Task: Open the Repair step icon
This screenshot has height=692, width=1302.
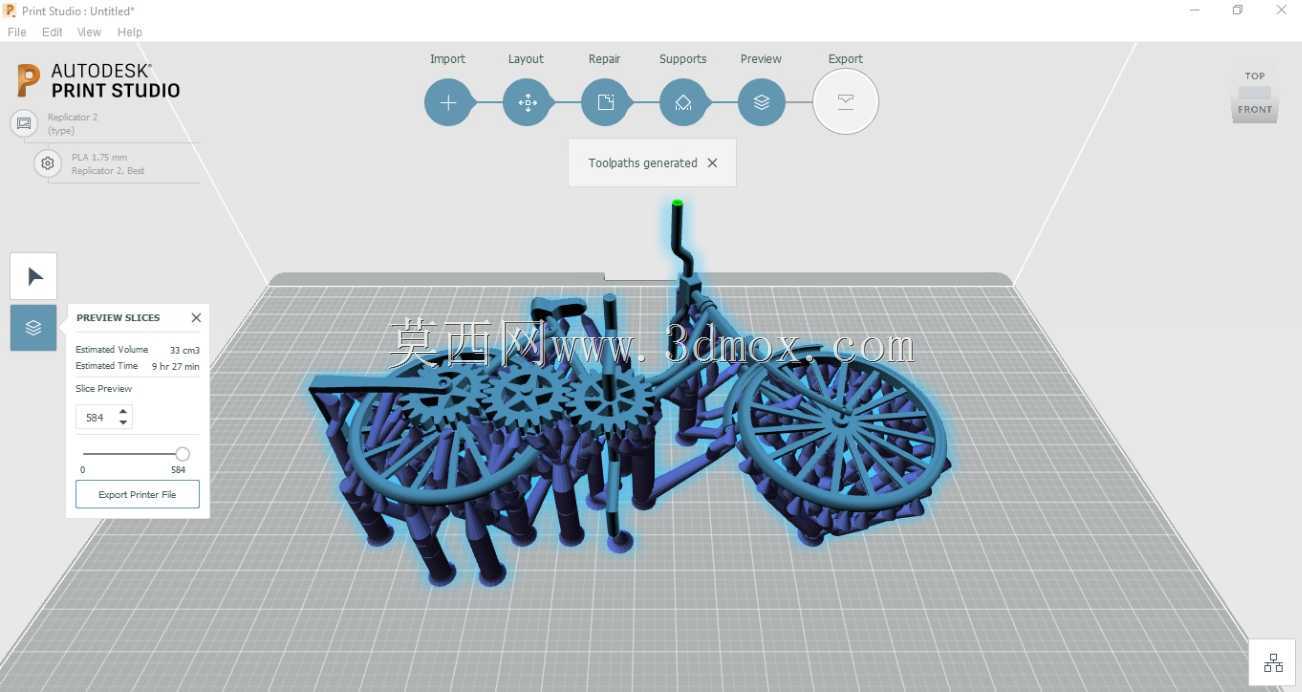Action: click(x=605, y=102)
